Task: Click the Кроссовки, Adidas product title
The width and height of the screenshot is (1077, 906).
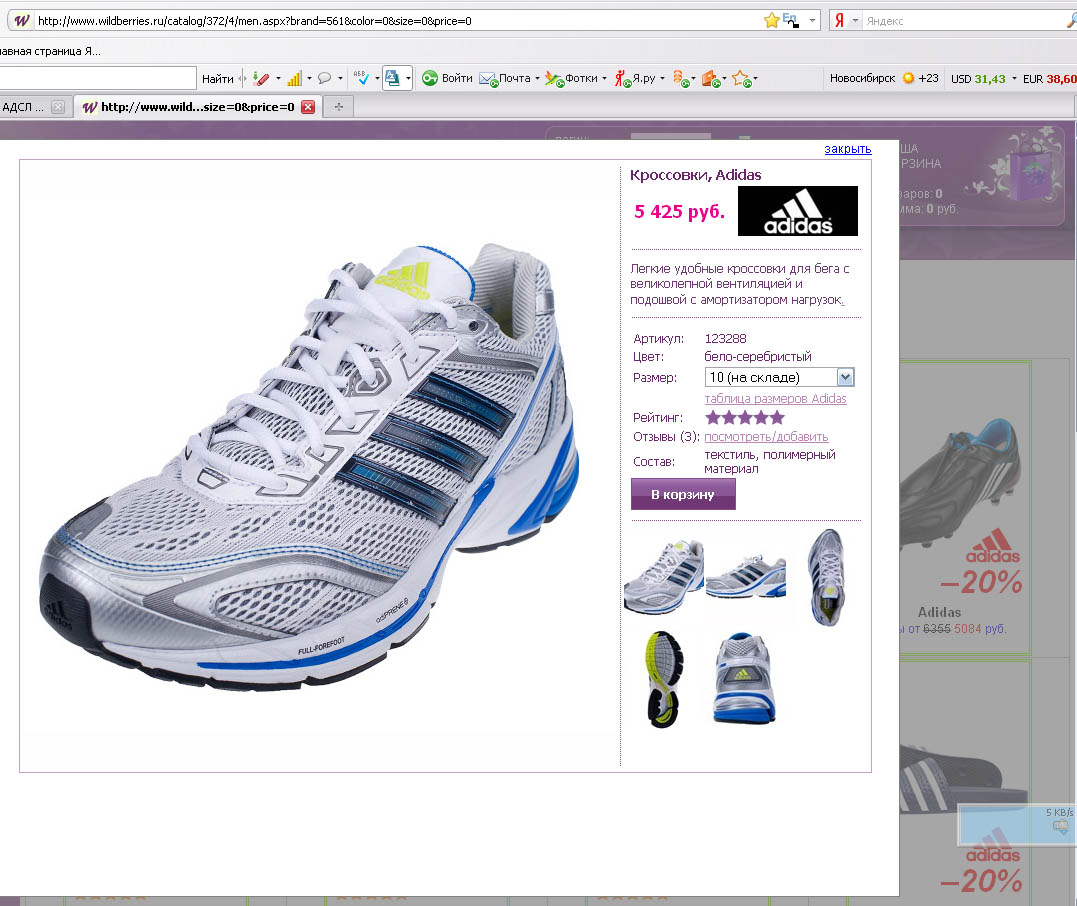Action: click(x=696, y=175)
